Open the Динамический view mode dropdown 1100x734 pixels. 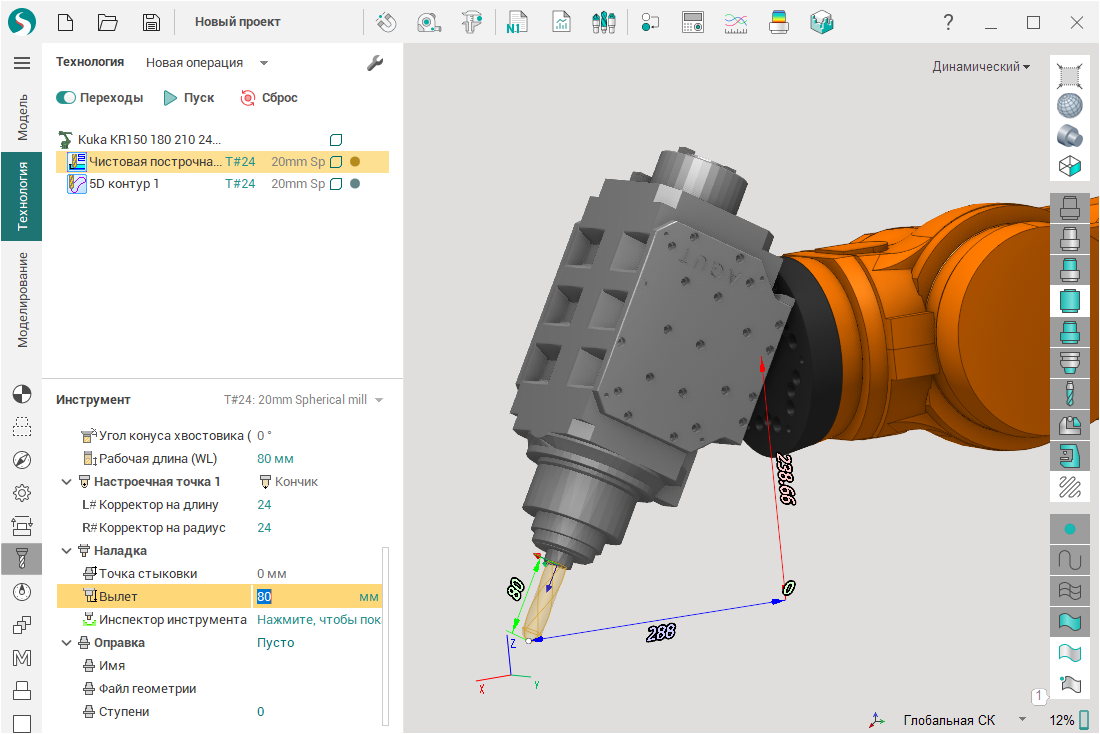coord(981,67)
